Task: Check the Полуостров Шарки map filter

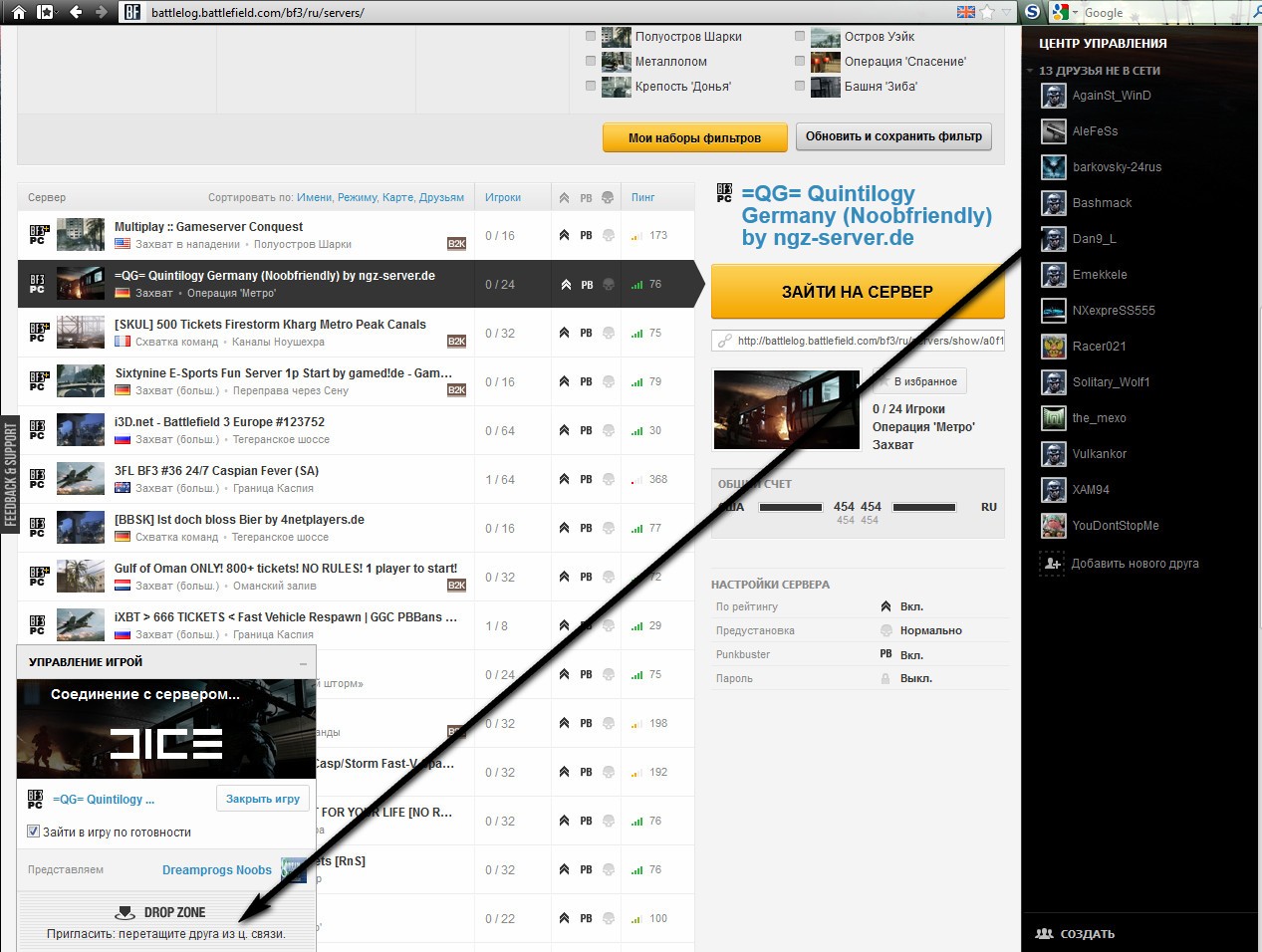Action: point(591,36)
